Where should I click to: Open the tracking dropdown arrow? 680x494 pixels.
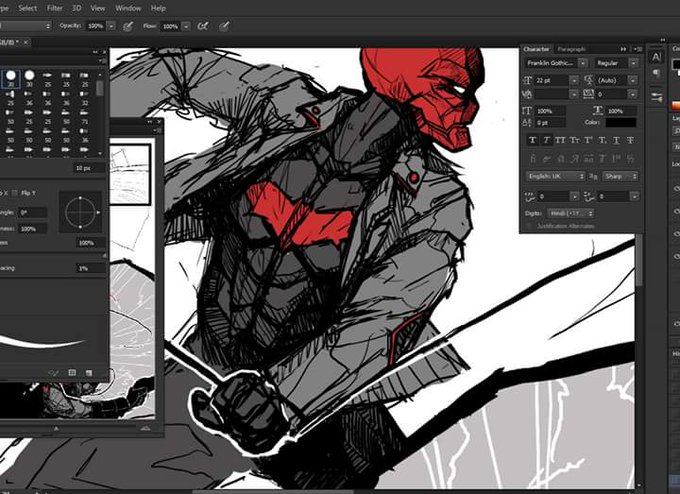633,94
